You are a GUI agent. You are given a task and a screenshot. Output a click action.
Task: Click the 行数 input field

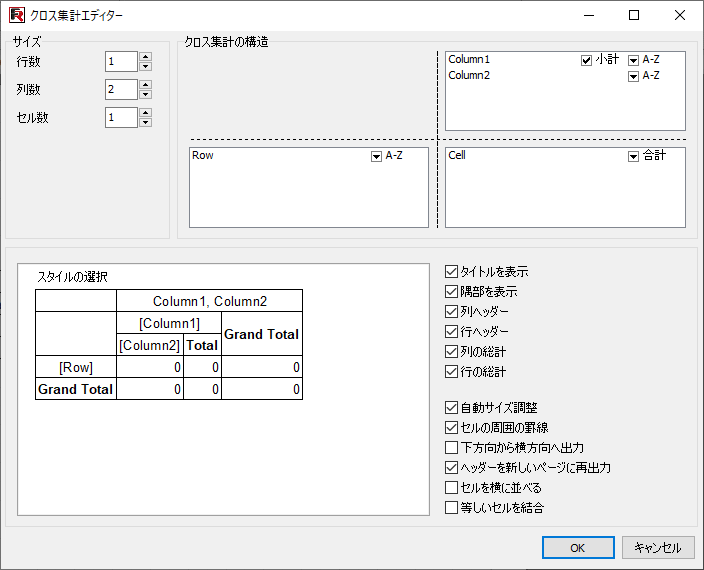(x=120, y=62)
